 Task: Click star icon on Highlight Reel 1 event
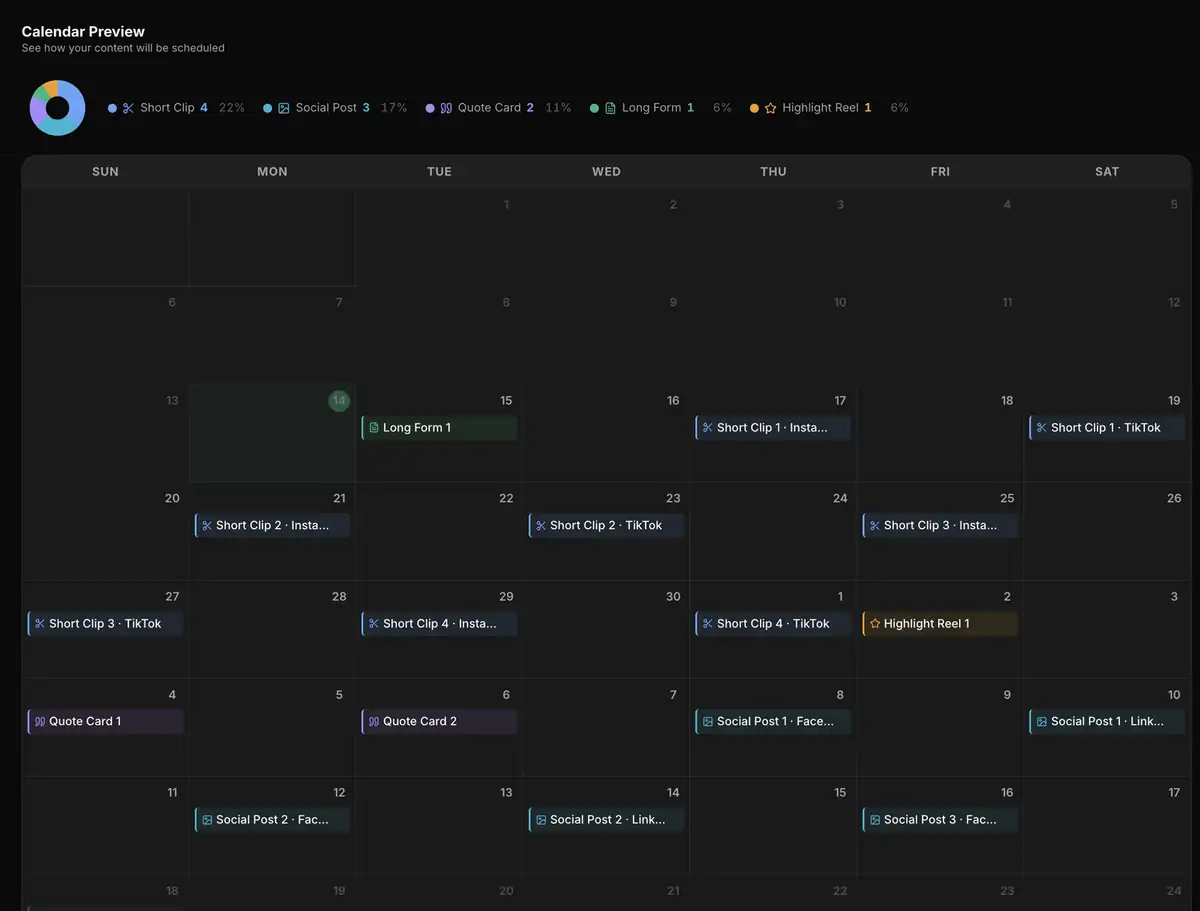pyautogui.click(x=875, y=624)
